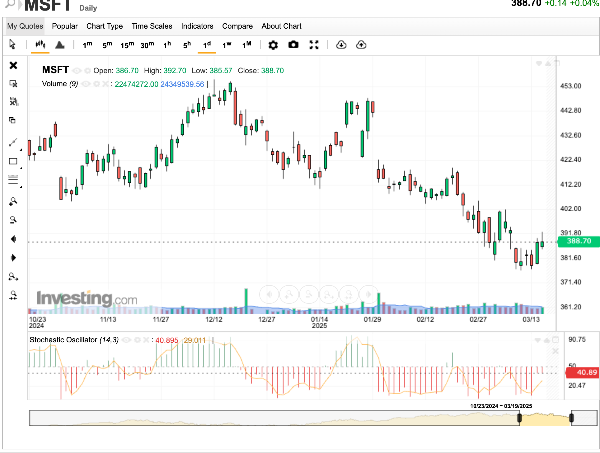Take chart snapshot with camera icon

pos(293,45)
